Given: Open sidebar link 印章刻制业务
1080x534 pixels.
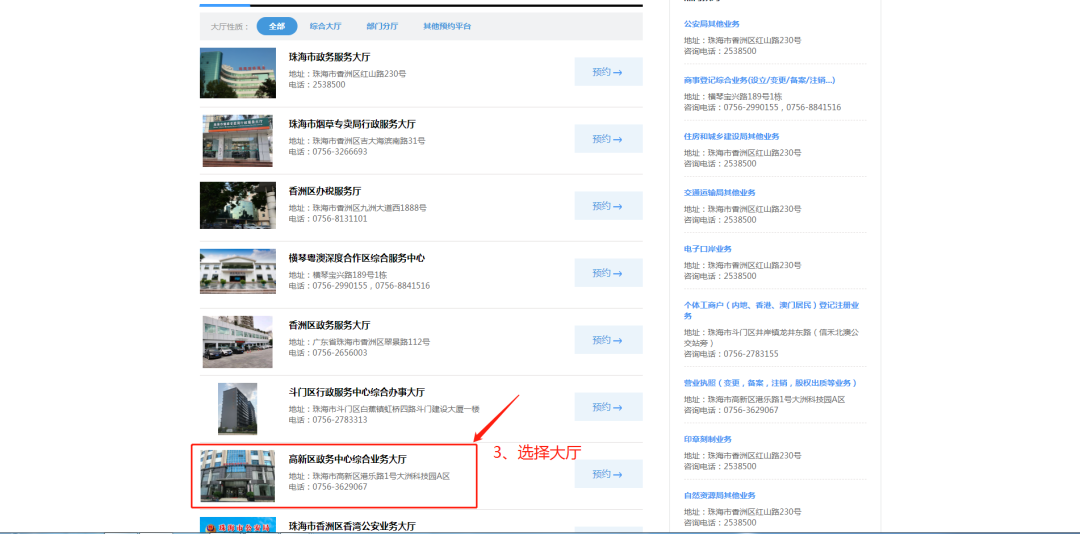Looking at the screenshot, I should [707, 439].
